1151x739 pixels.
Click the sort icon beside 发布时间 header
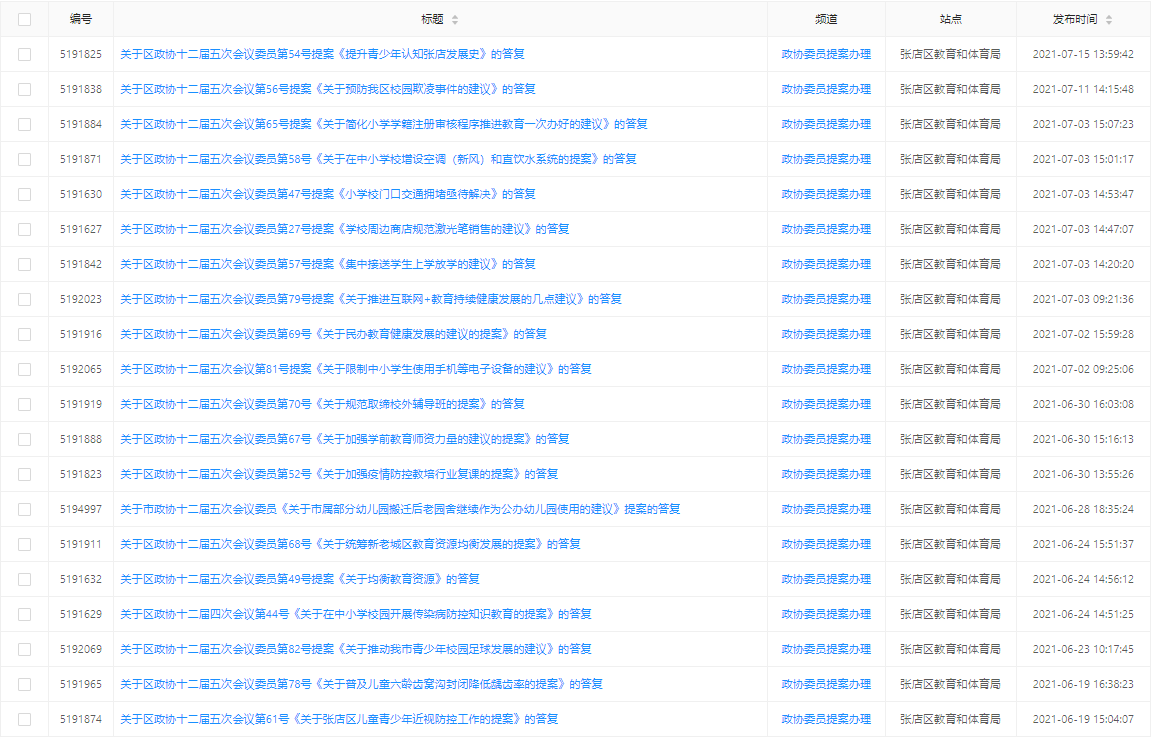[1108, 20]
